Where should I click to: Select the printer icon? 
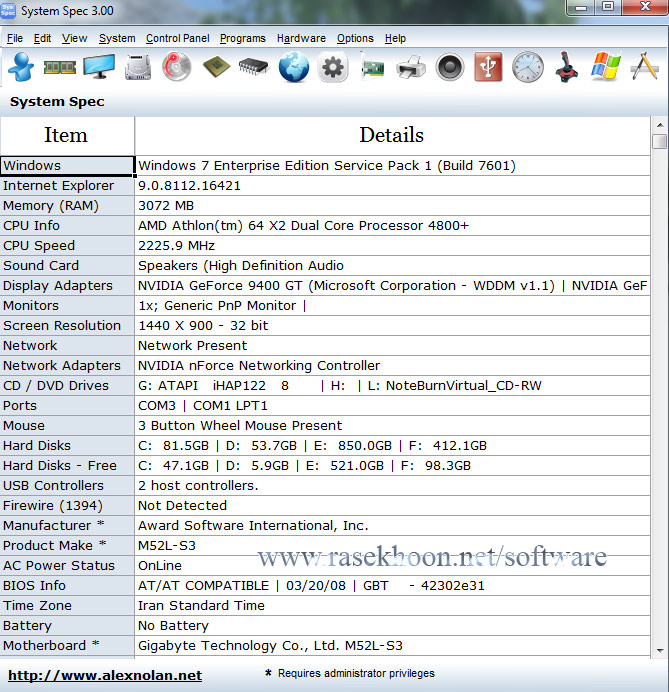(411, 68)
